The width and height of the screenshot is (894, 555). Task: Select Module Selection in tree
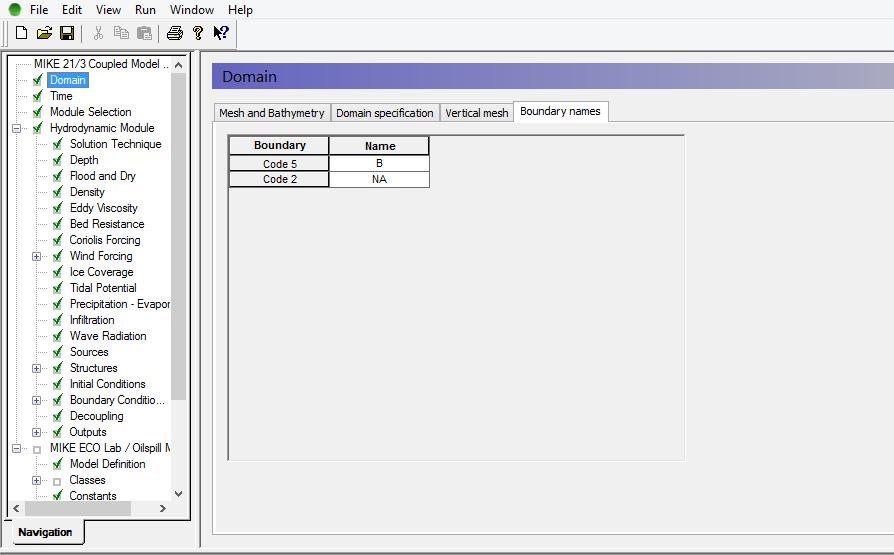91,112
